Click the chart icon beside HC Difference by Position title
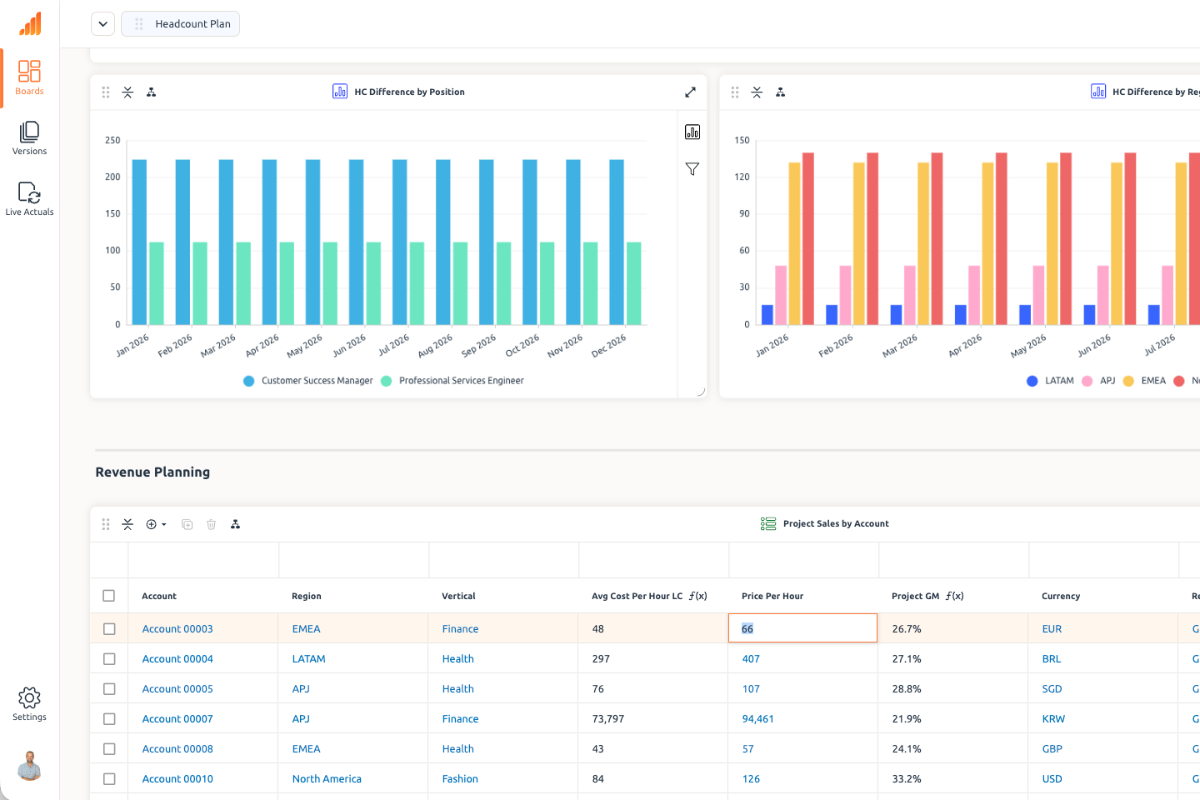This screenshot has width=1200, height=800. pyautogui.click(x=340, y=91)
